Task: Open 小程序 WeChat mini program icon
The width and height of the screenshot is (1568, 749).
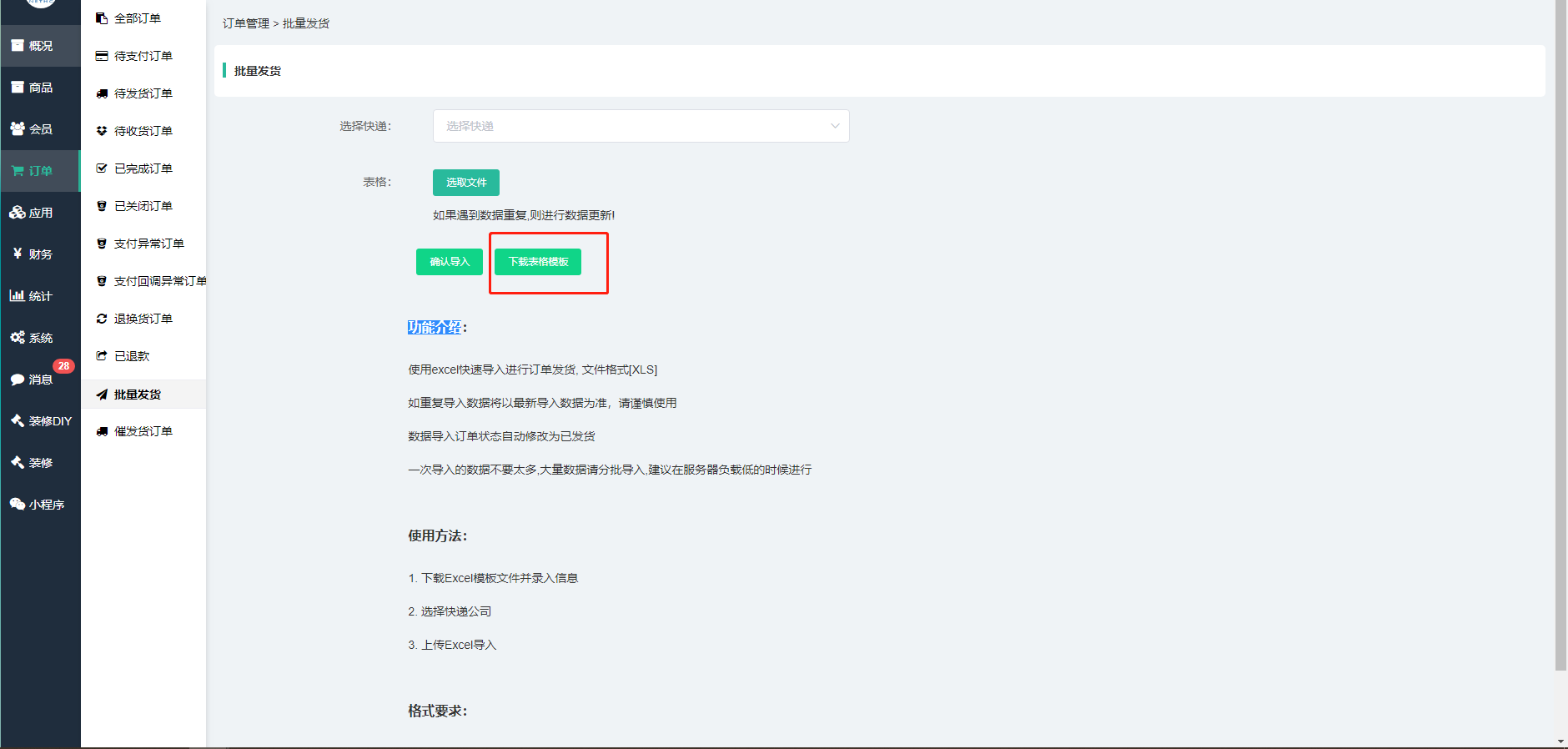Action: click(x=18, y=504)
